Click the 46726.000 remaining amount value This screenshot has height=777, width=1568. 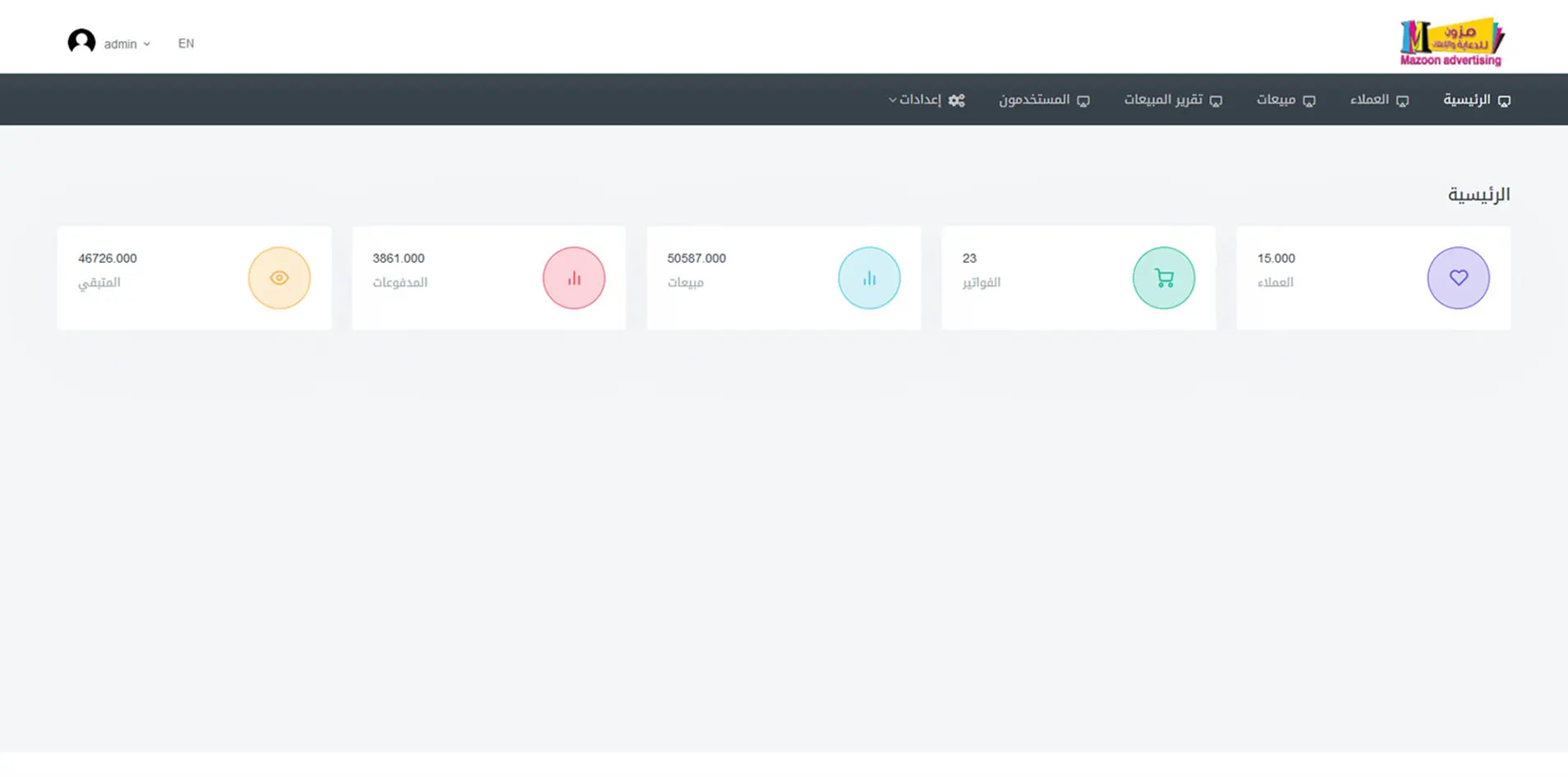(x=108, y=259)
